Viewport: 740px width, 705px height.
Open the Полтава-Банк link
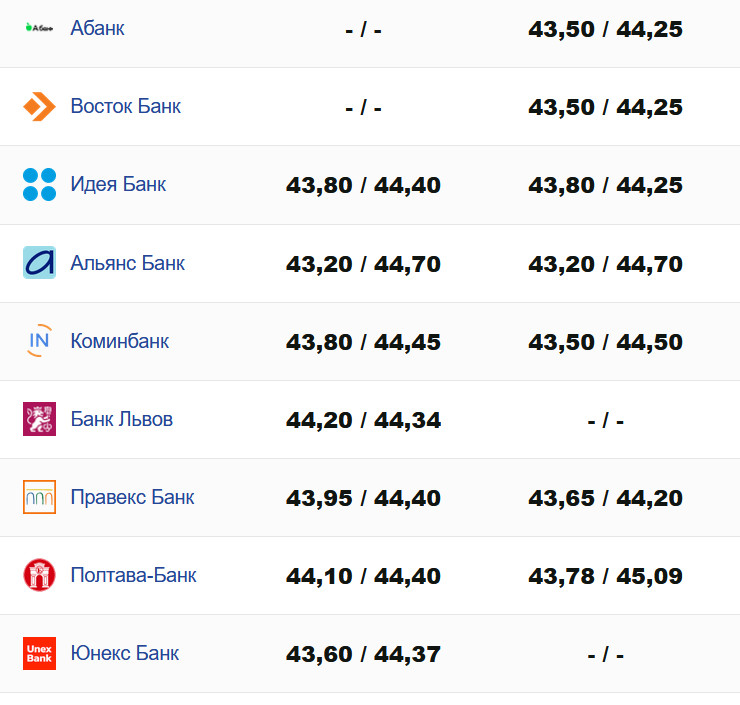[133, 575]
